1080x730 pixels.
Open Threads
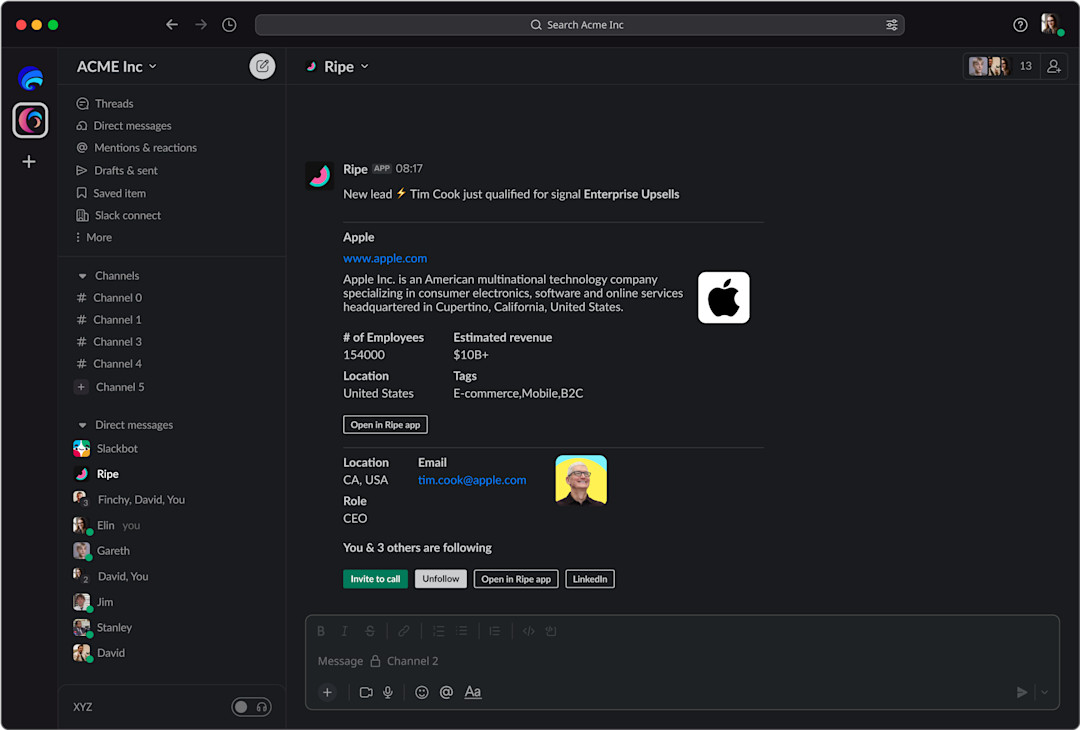(x=105, y=103)
